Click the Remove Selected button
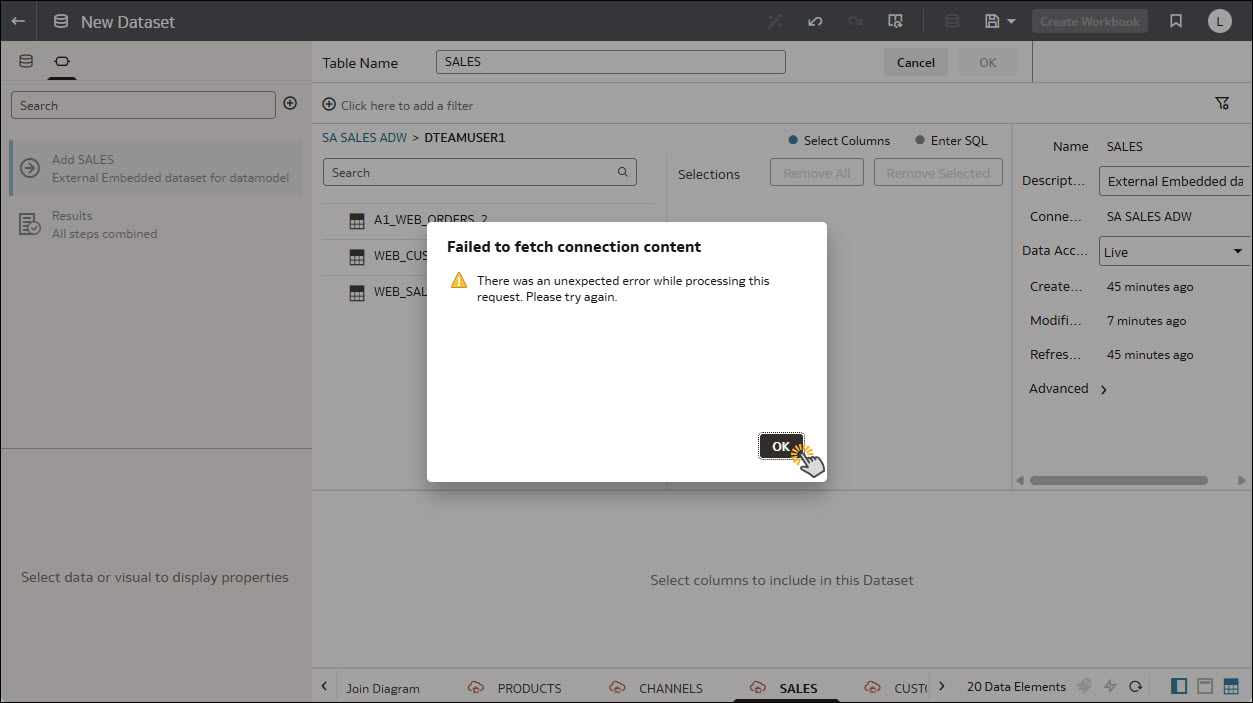Viewport: 1253px width, 703px height. (x=938, y=173)
